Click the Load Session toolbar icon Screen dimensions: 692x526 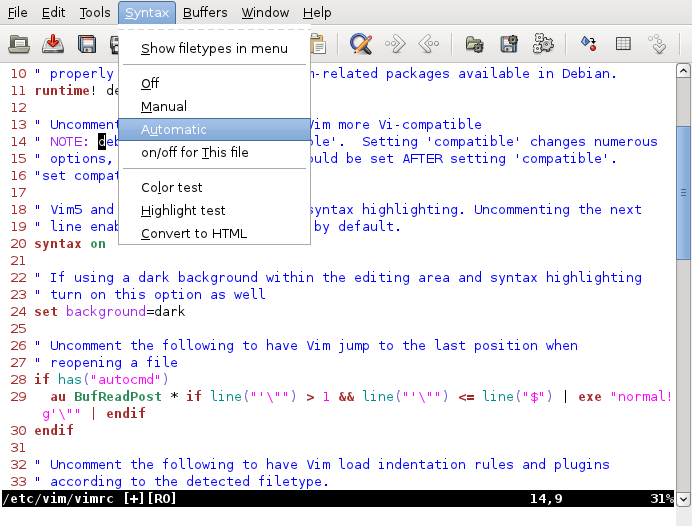point(475,44)
